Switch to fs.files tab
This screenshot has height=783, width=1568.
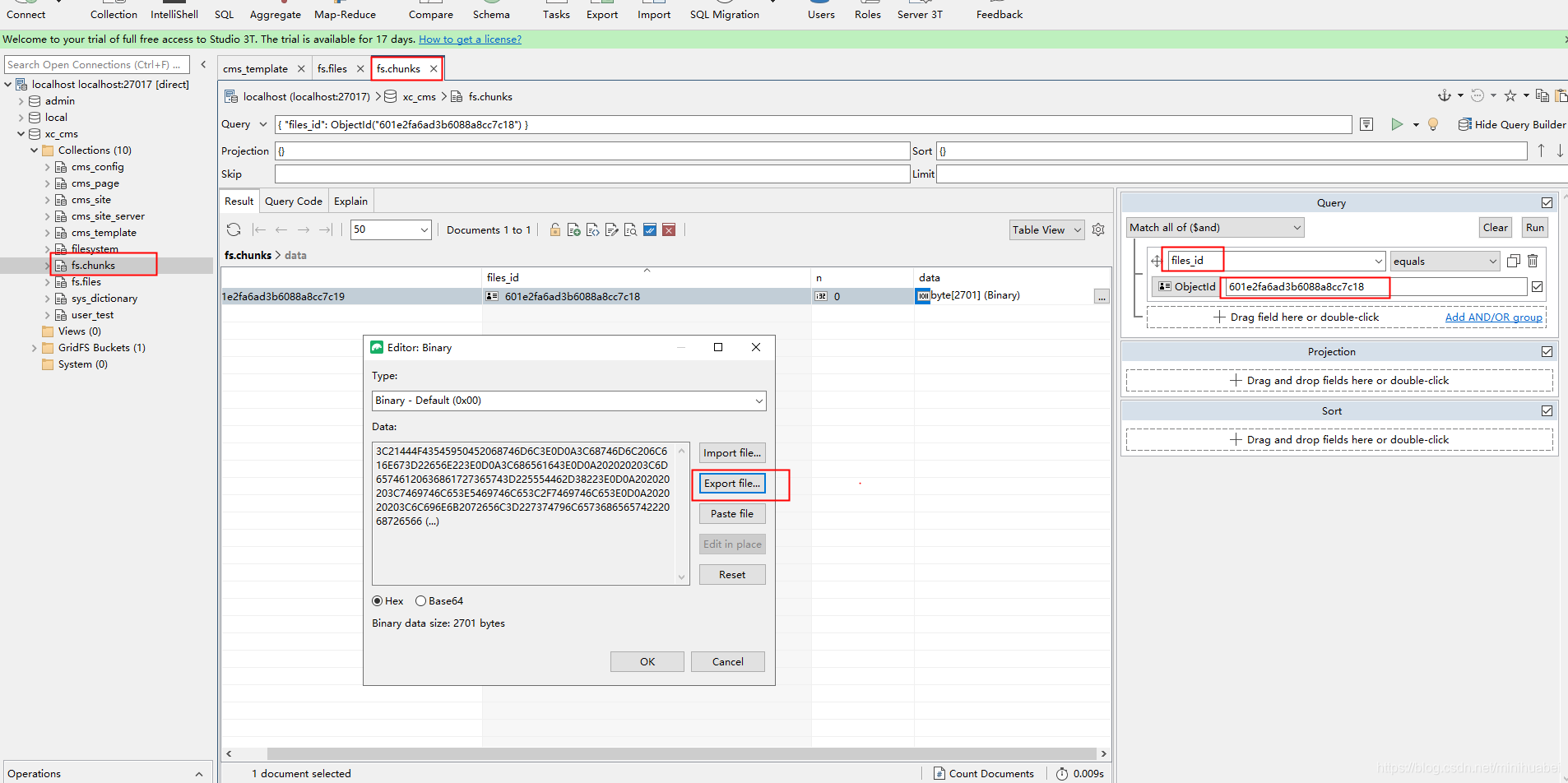coord(332,68)
